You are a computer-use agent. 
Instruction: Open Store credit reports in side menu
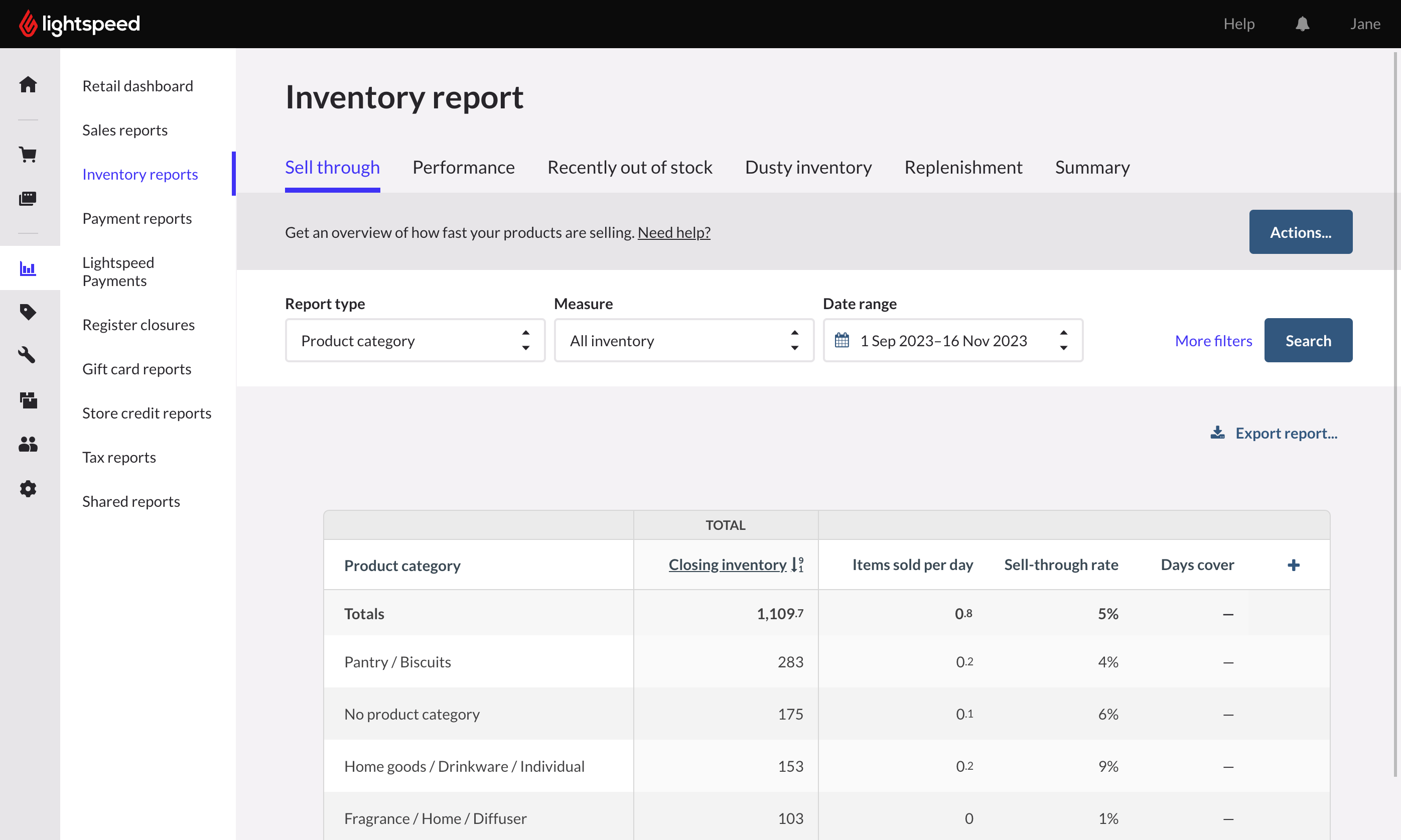pyautogui.click(x=147, y=412)
